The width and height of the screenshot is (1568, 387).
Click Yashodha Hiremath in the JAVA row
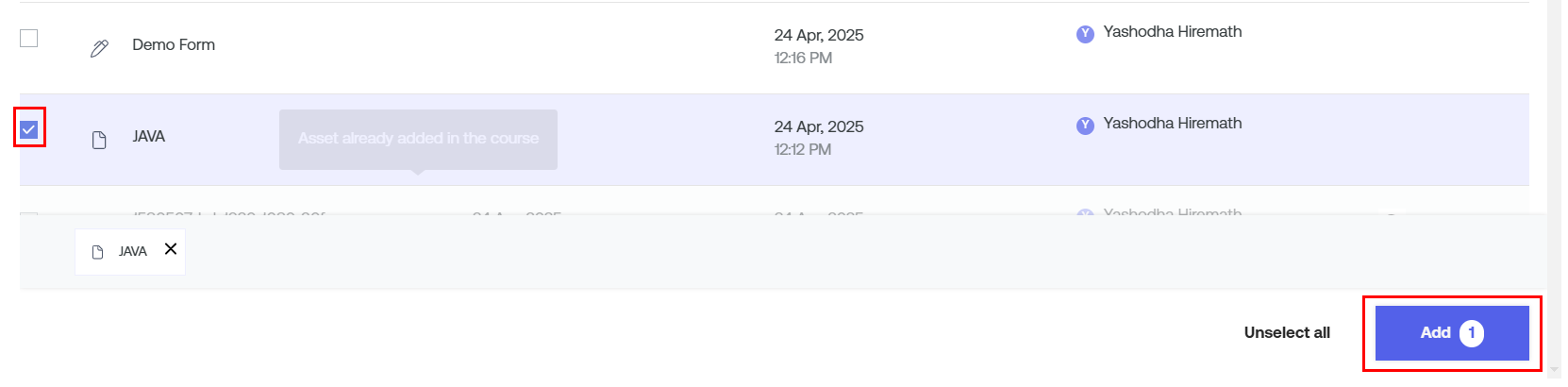coord(1173,124)
